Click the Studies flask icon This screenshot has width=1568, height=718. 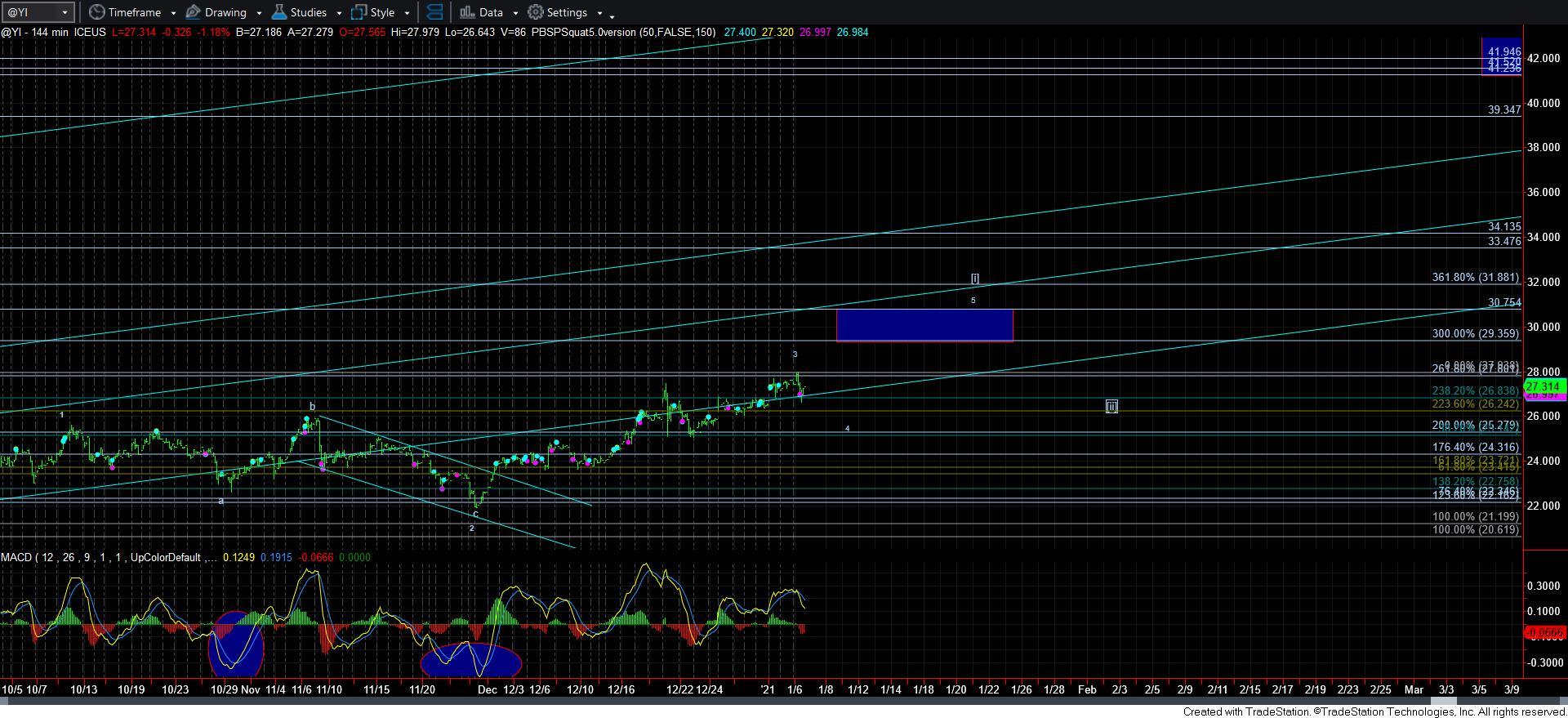tap(278, 12)
